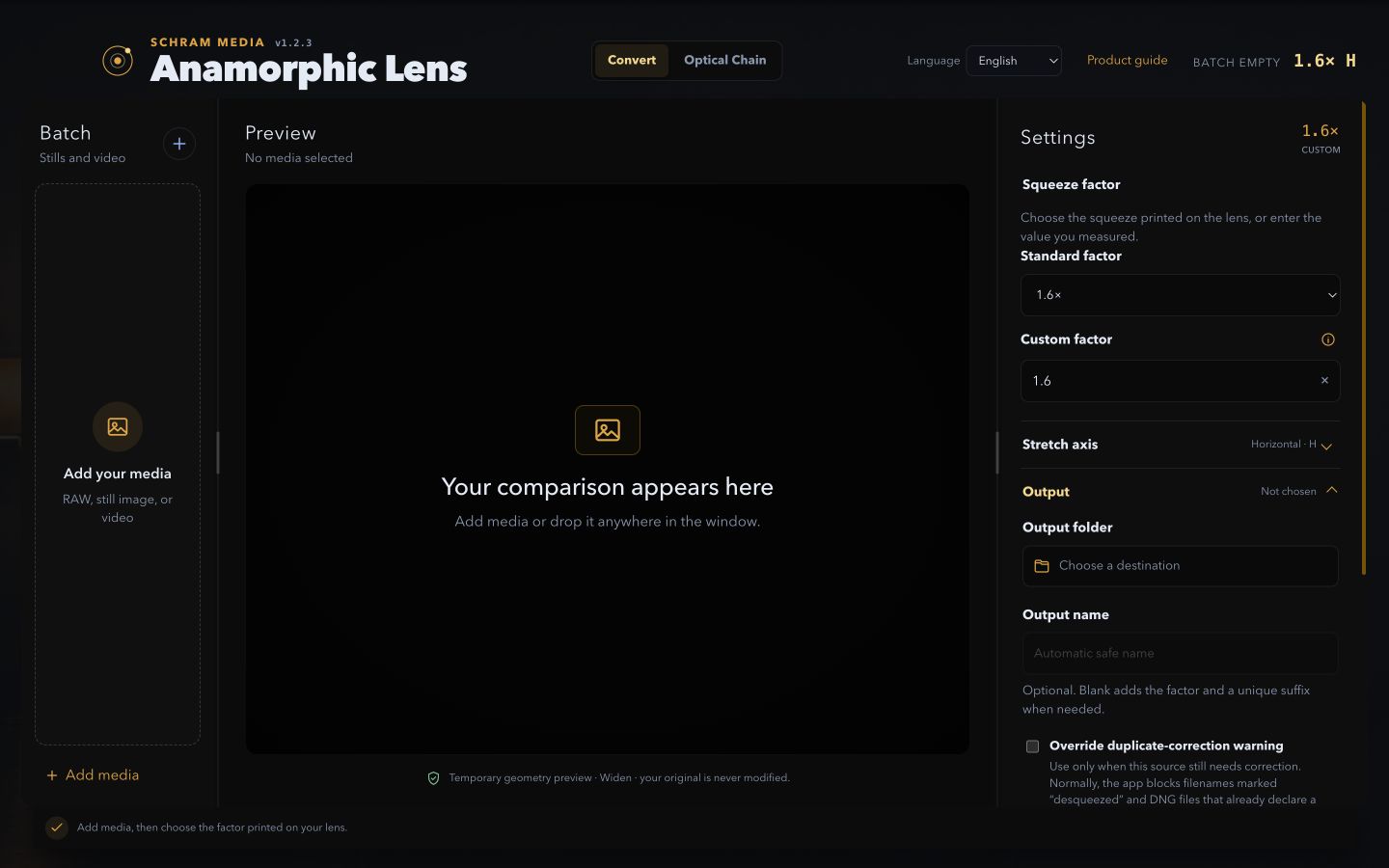Click the v1.2.3 version label
Viewport: 1389px width, 868px height.
[293, 42]
